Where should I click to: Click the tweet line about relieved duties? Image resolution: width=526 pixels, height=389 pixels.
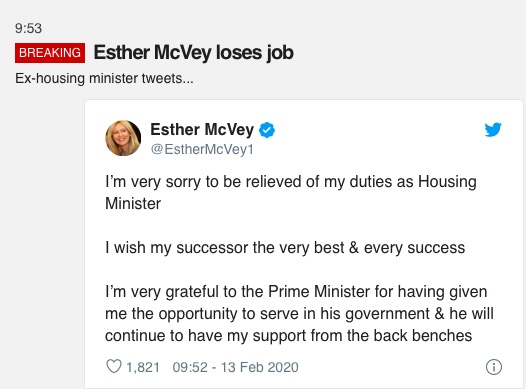291,192
